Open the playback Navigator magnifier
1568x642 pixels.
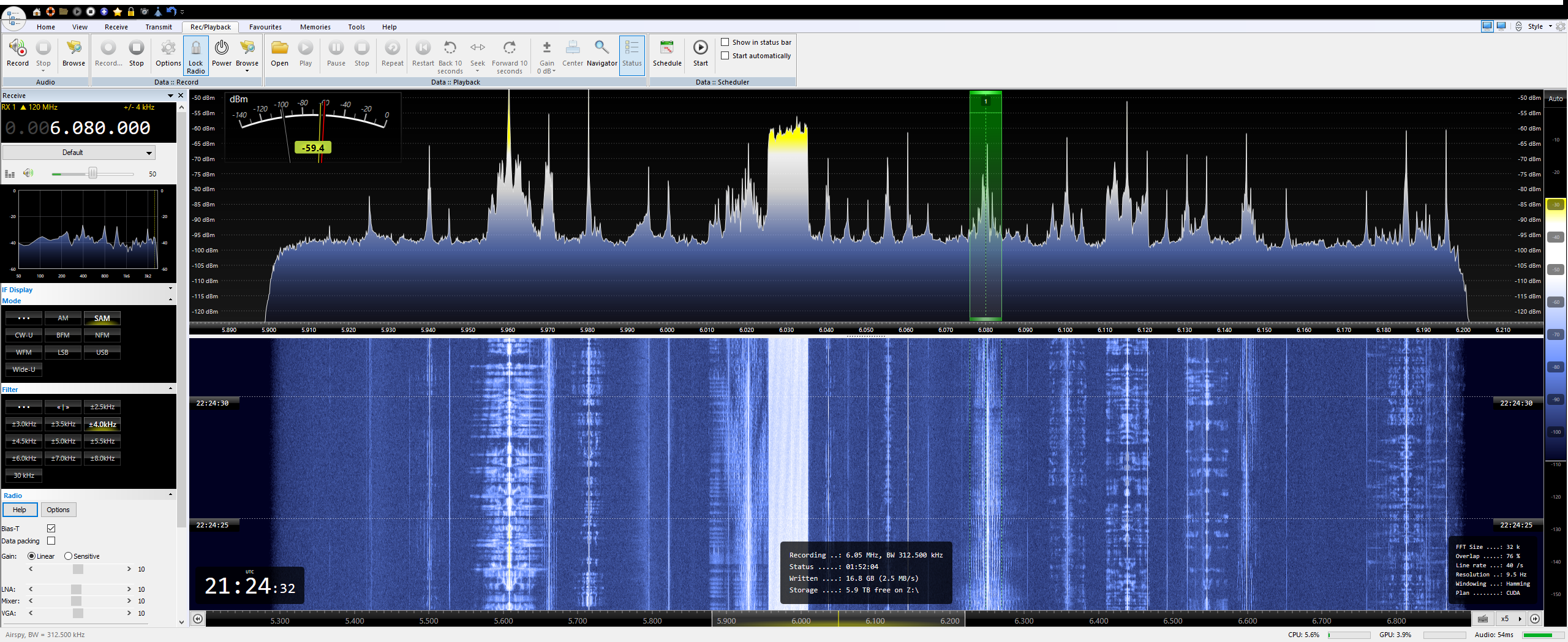click(602, 48)
